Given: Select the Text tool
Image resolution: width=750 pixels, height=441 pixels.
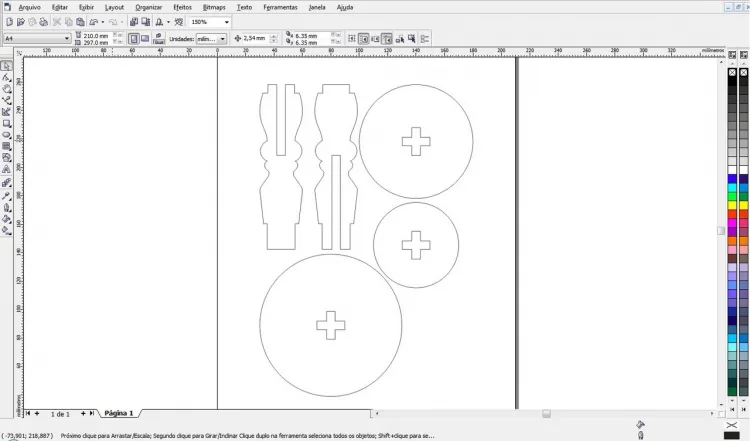Looking at the screenshot, I should (6, 169).
